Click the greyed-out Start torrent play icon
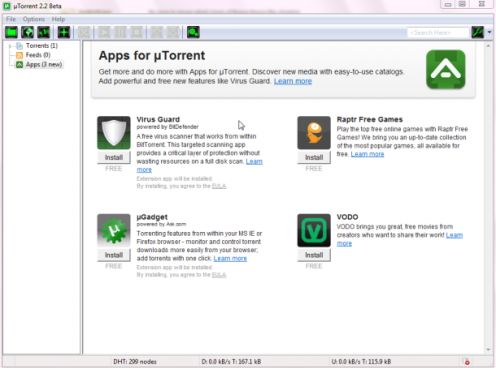 104,32
